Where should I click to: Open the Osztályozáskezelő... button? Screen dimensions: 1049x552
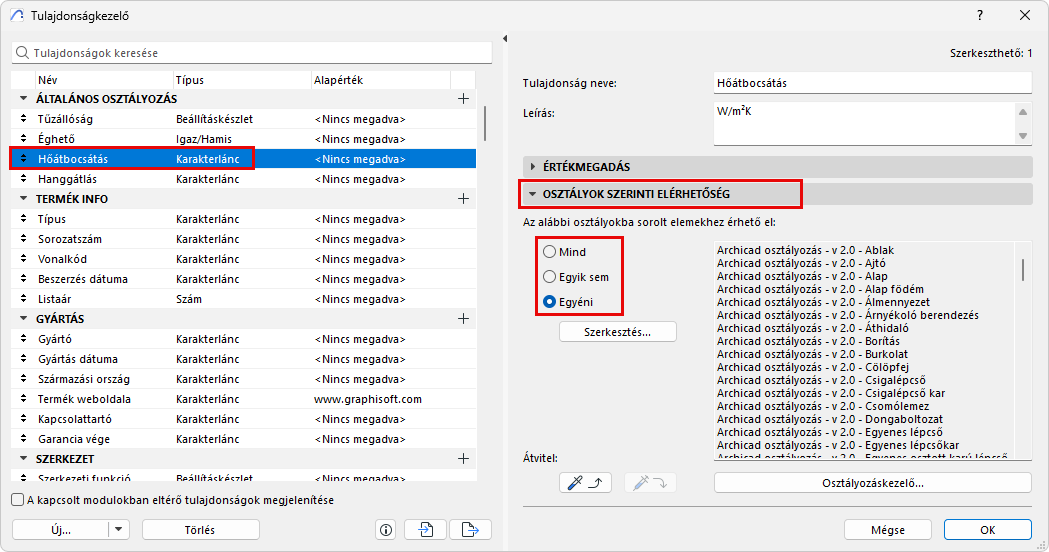coord(872,482)
